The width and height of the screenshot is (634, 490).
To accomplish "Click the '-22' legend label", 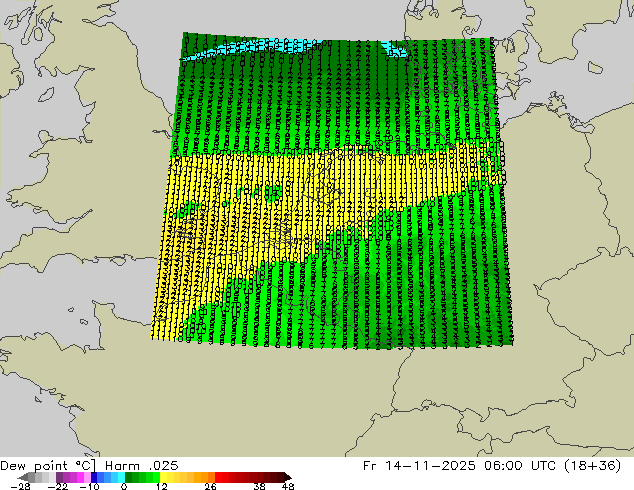I will (58, 487).
